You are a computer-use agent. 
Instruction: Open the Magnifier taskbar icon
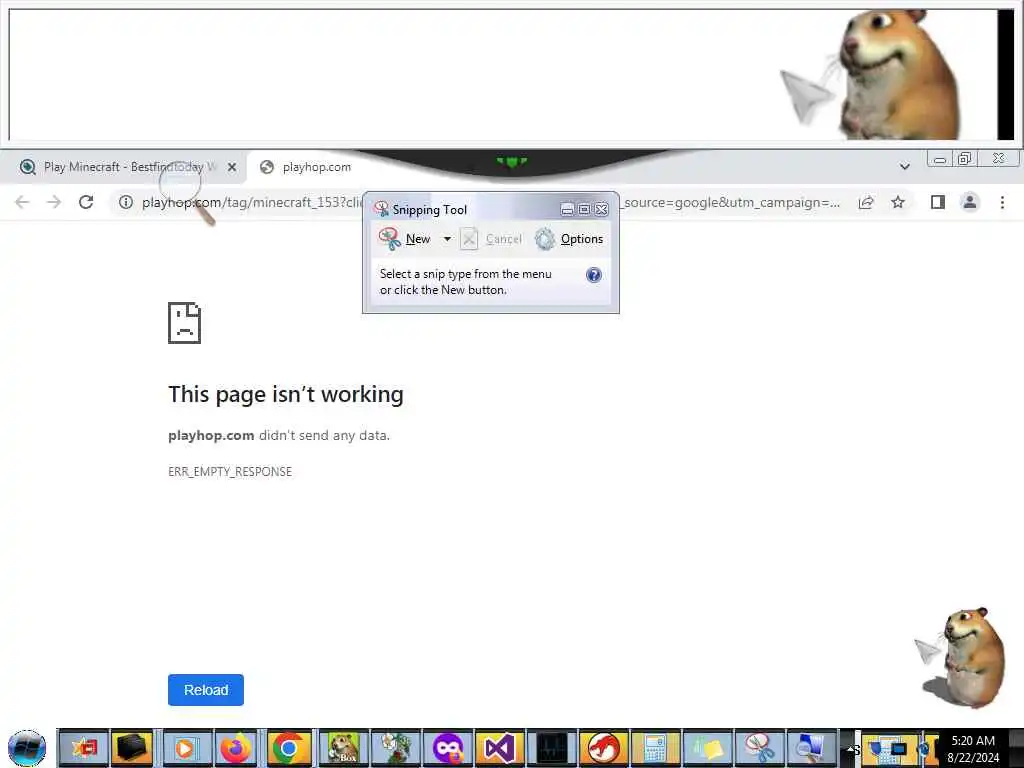coord(811,748)
